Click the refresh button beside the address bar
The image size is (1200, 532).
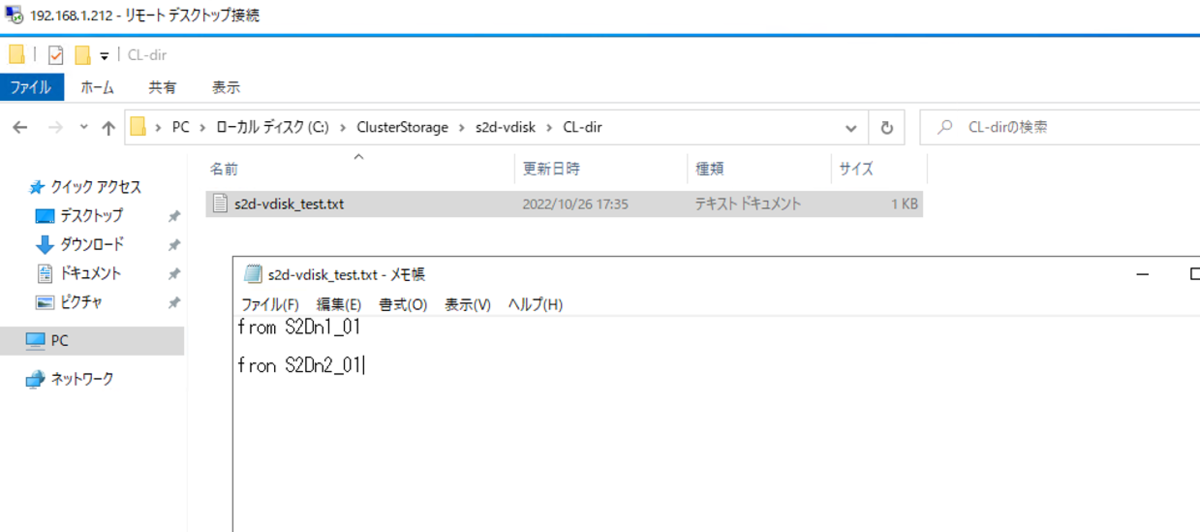pos(886,128)
